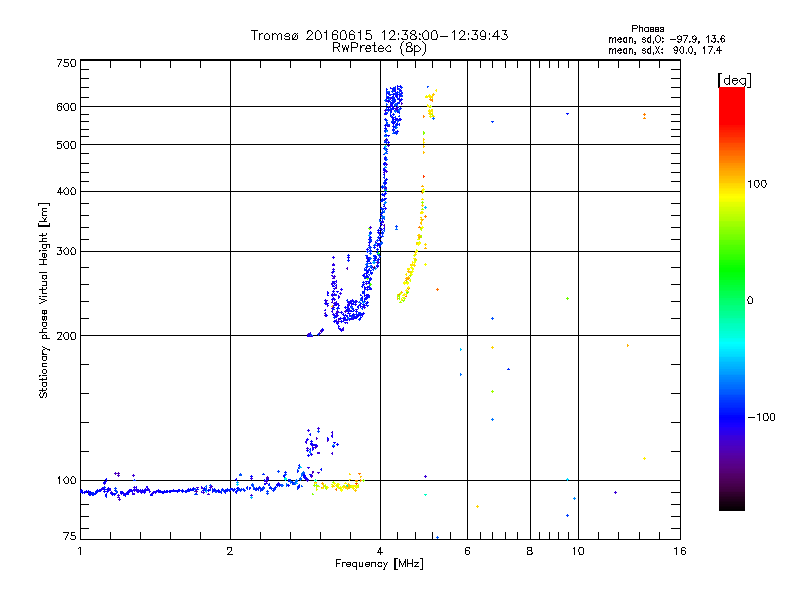Image resolution: width=800 pixels, height=600 pixels.
Task: Click the y-axis tick label '200'
Action: (x=66, y=336)
